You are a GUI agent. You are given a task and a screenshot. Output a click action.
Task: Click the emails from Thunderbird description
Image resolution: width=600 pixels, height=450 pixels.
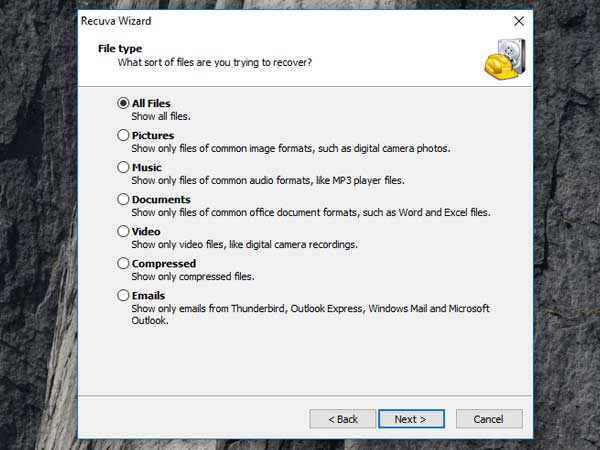pos(310,314)
